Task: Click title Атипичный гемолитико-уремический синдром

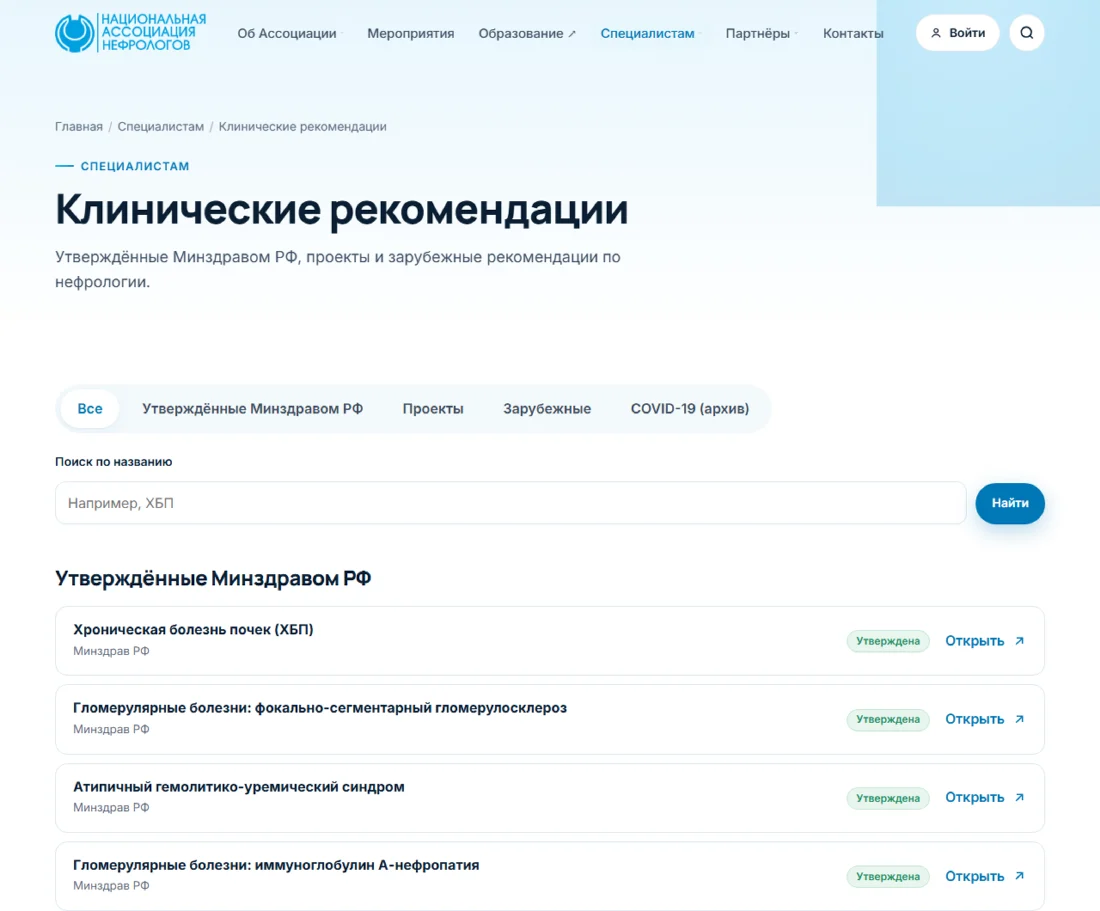Action: point(239,787)
